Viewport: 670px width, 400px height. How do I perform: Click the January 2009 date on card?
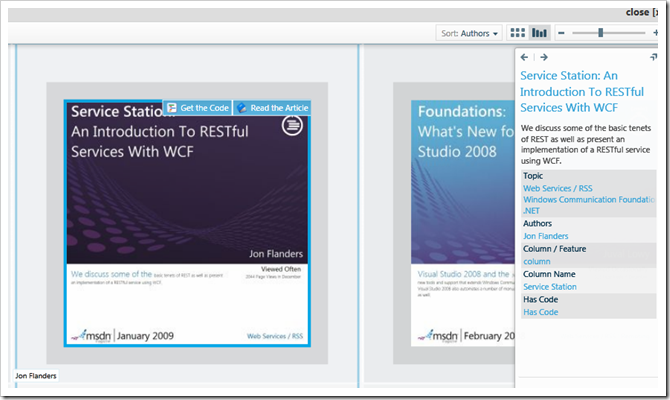(x=145, y=336)
